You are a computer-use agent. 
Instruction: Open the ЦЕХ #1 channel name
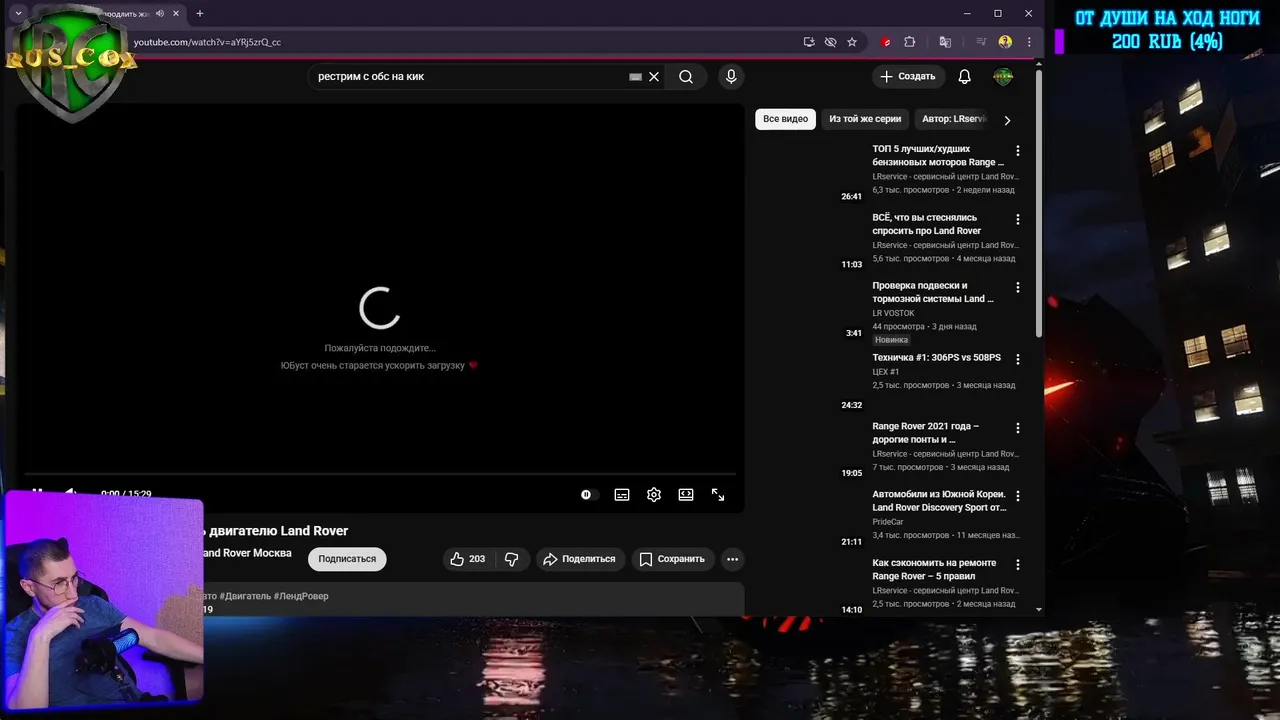[x=886, y=372]
